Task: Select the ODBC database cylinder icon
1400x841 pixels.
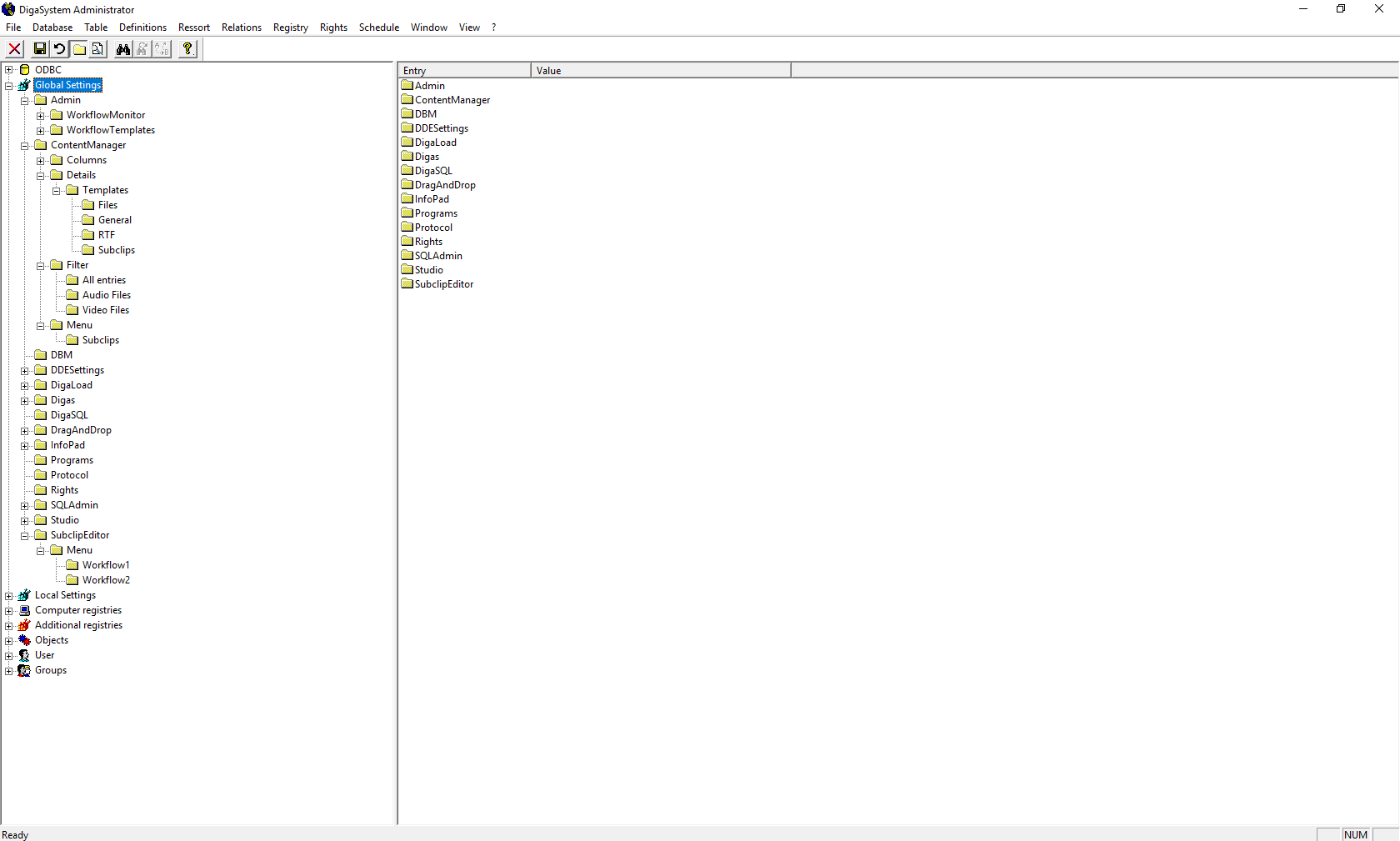Action: (x=25, y=70)
